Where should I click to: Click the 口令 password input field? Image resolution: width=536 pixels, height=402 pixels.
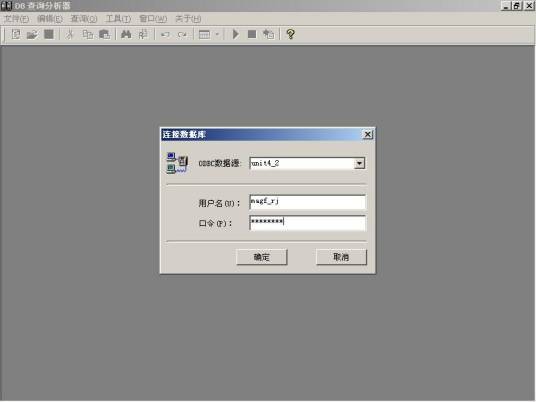click(308, 223)
